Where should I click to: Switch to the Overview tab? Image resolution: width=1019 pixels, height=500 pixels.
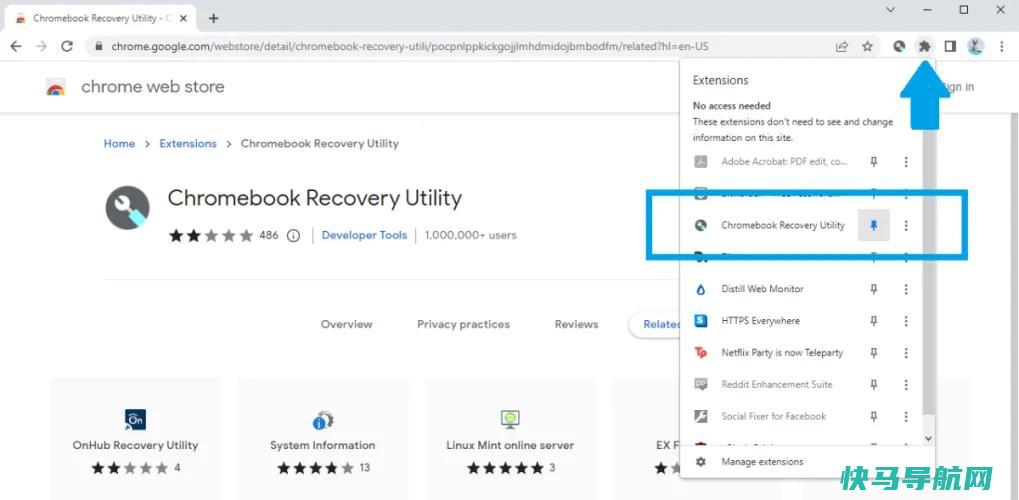[x=346, y=324]
